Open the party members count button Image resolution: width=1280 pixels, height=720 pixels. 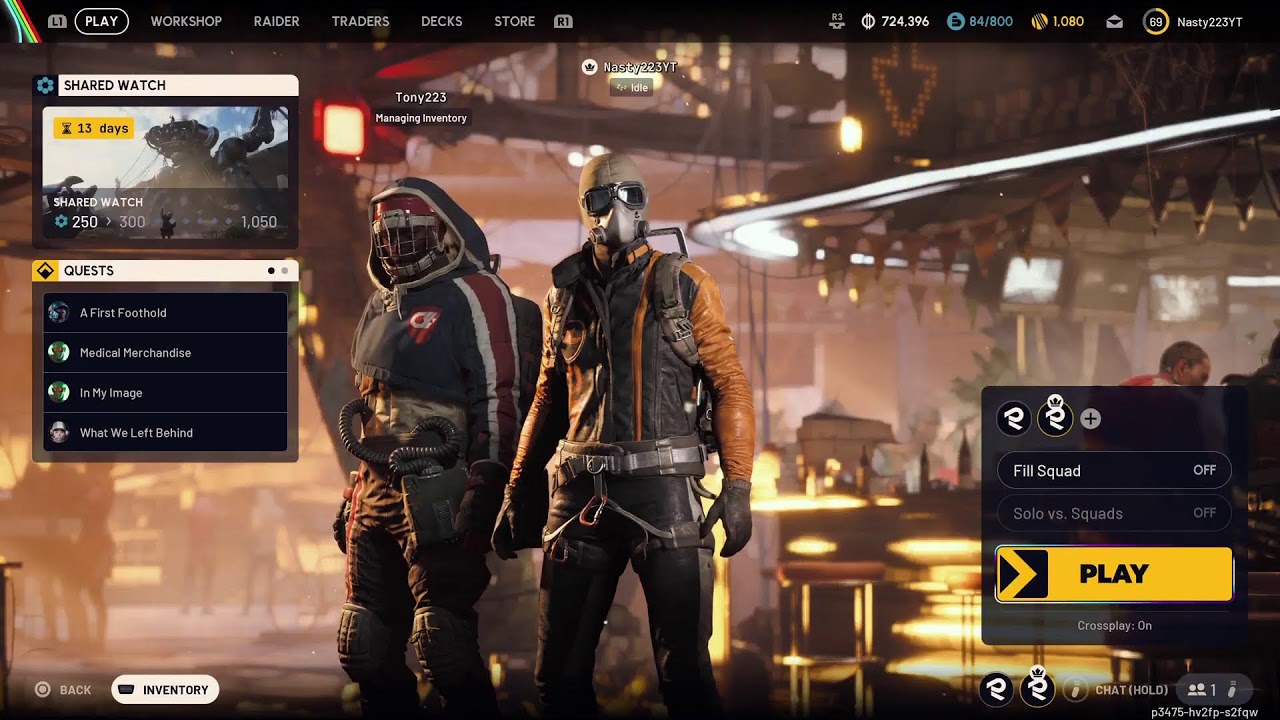(1201, 690)
